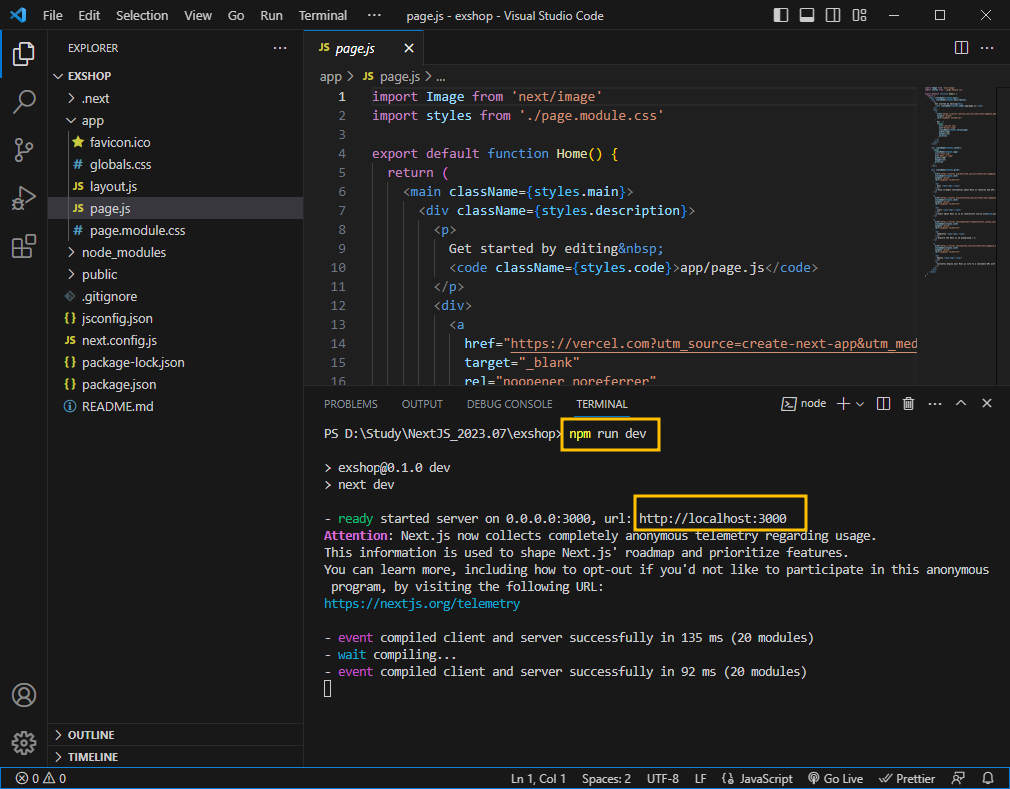The width and height of the screenshot is (1010, 789).
Task: Open package-lock.json file
Action: point(175,363)
